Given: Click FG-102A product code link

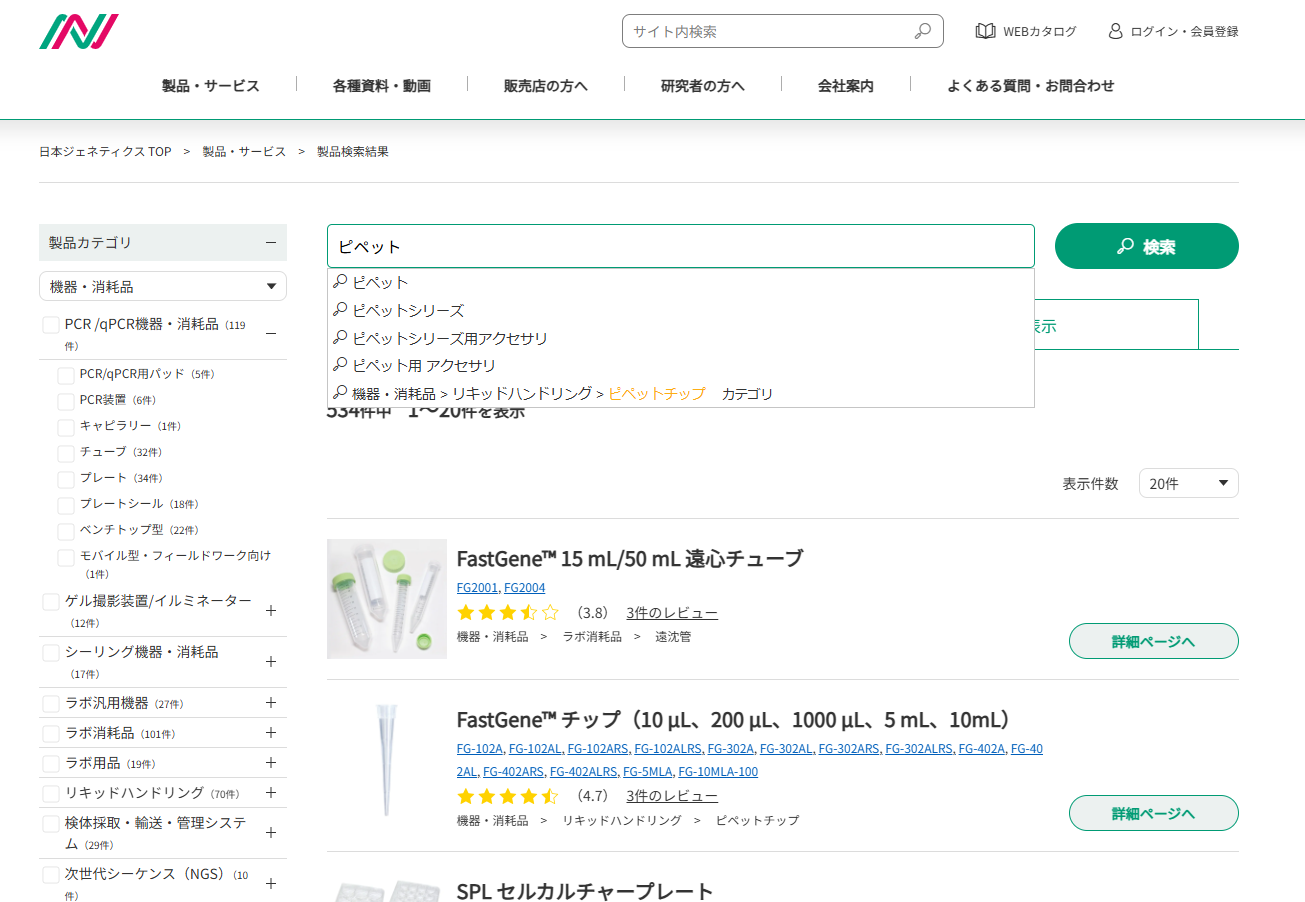Looking at the screenshot, I should (x=480, y=748).
